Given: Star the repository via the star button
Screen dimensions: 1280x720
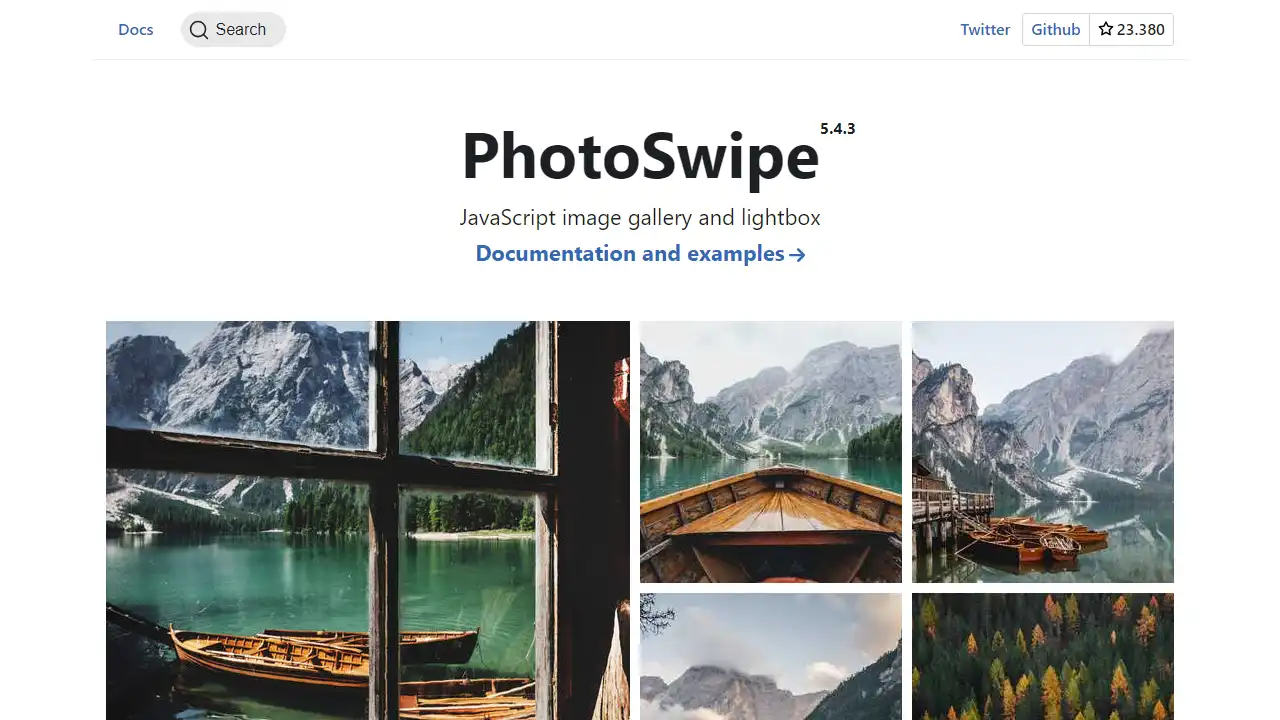Looking at the screenshot, I should 1132,29.
